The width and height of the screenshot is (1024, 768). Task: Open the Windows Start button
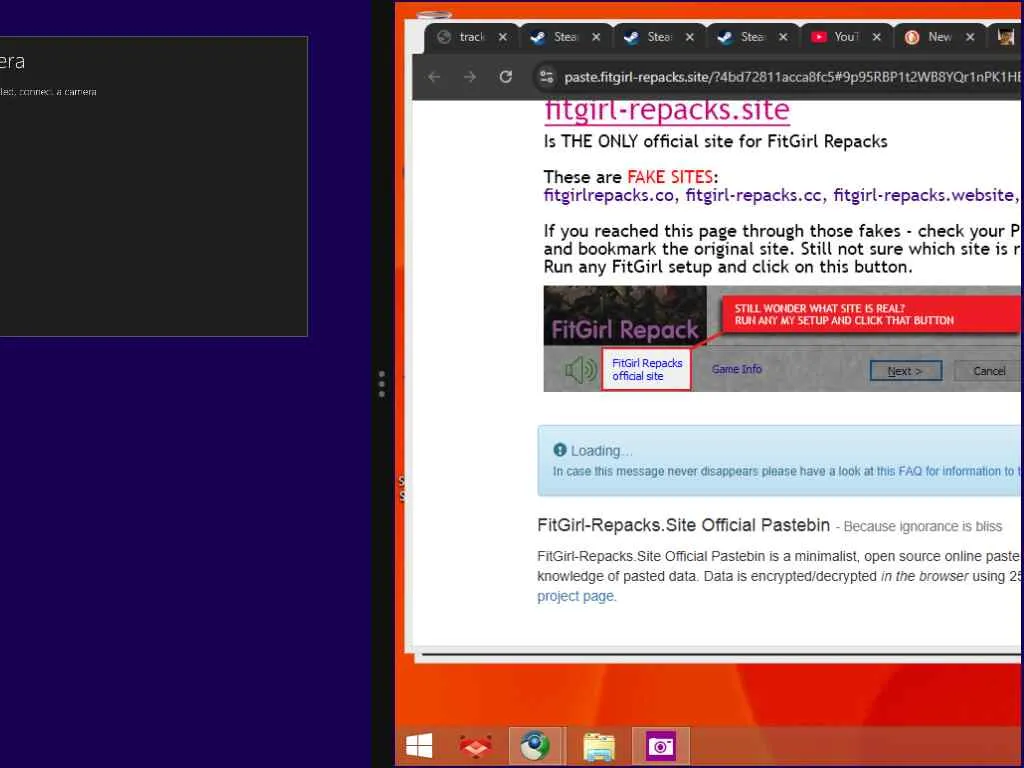point(419,745)
